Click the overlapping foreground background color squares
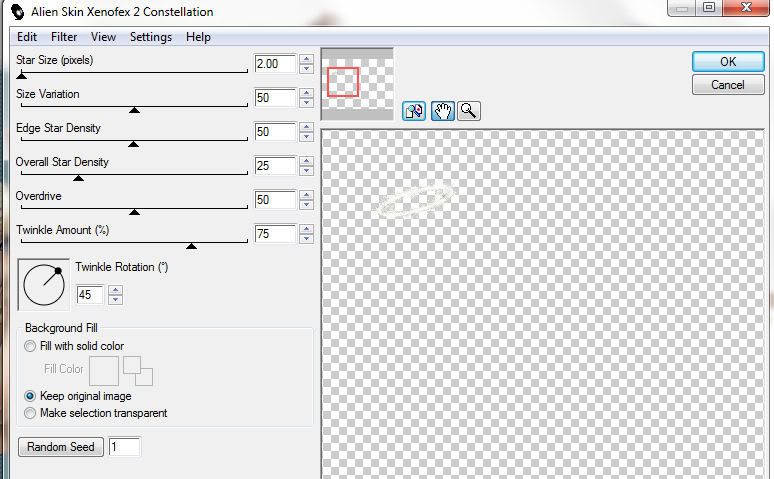The width and height of the screenshot is (774, 479). [x=138, y=371]
